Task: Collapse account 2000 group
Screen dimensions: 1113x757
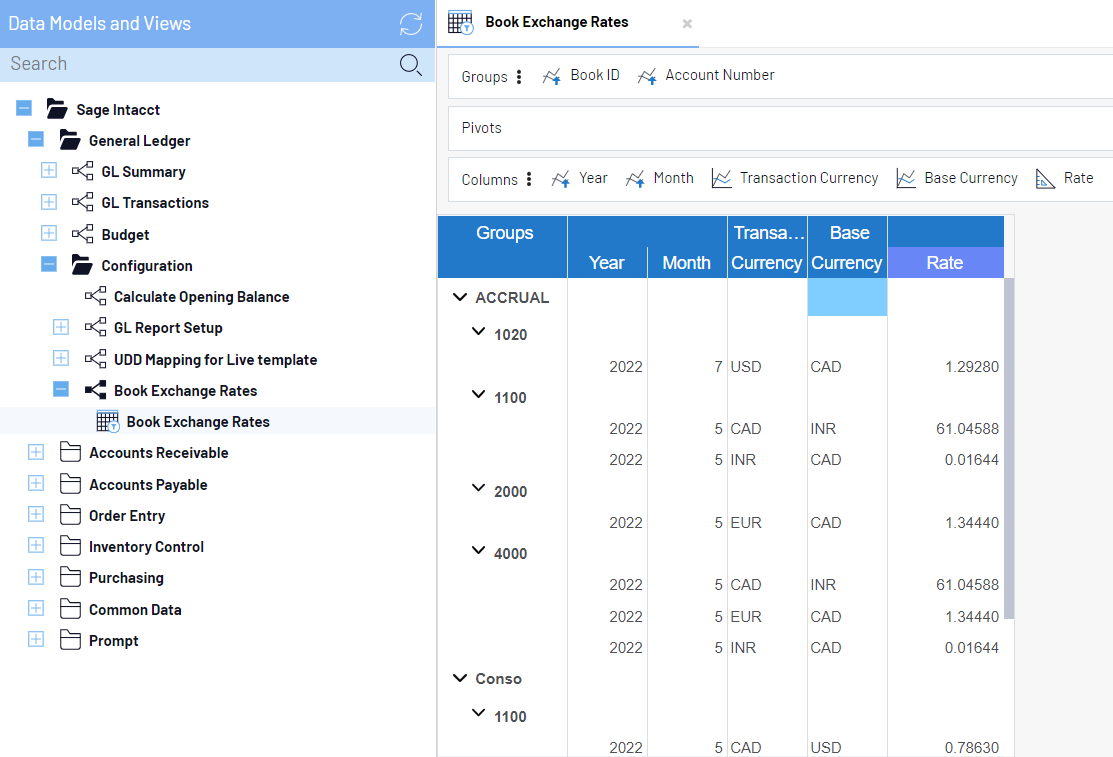Action: [479, 489]
